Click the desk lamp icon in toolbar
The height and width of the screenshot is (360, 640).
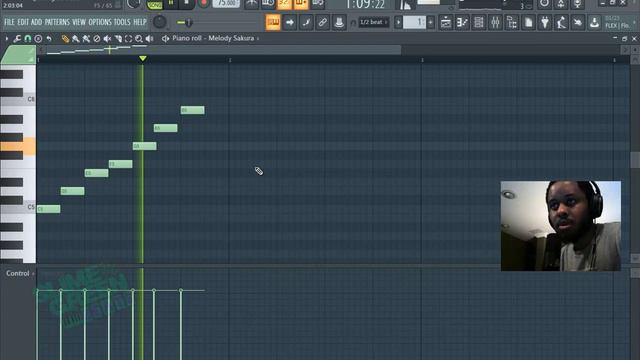[x=561, y=22]
